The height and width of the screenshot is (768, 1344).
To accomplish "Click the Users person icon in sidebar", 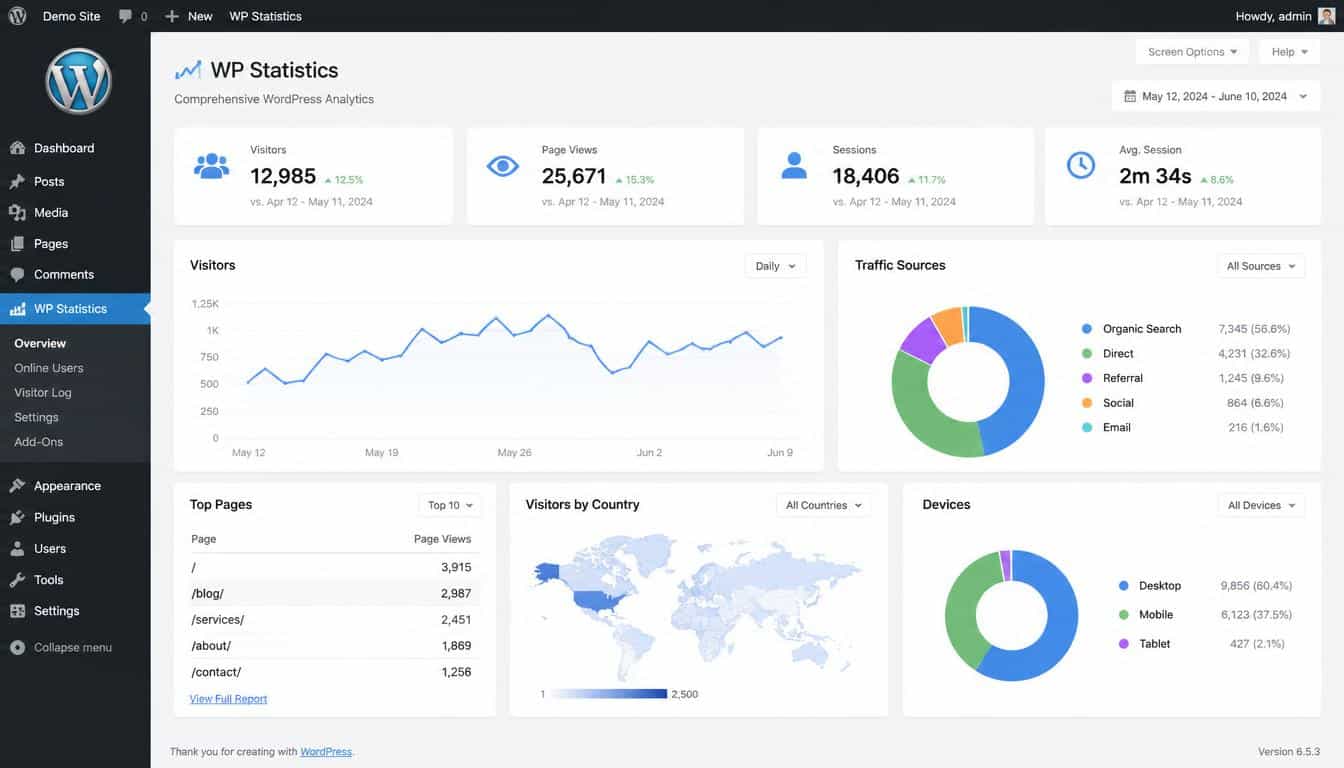I will pos(17,549).
